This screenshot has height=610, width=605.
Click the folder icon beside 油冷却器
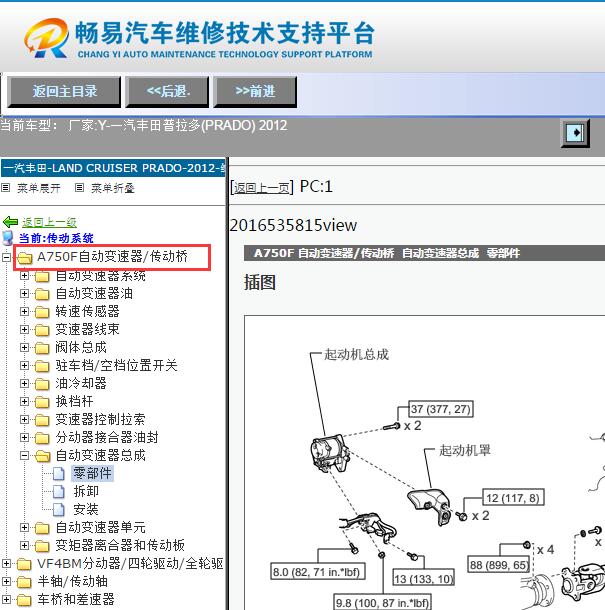(42, 384)
